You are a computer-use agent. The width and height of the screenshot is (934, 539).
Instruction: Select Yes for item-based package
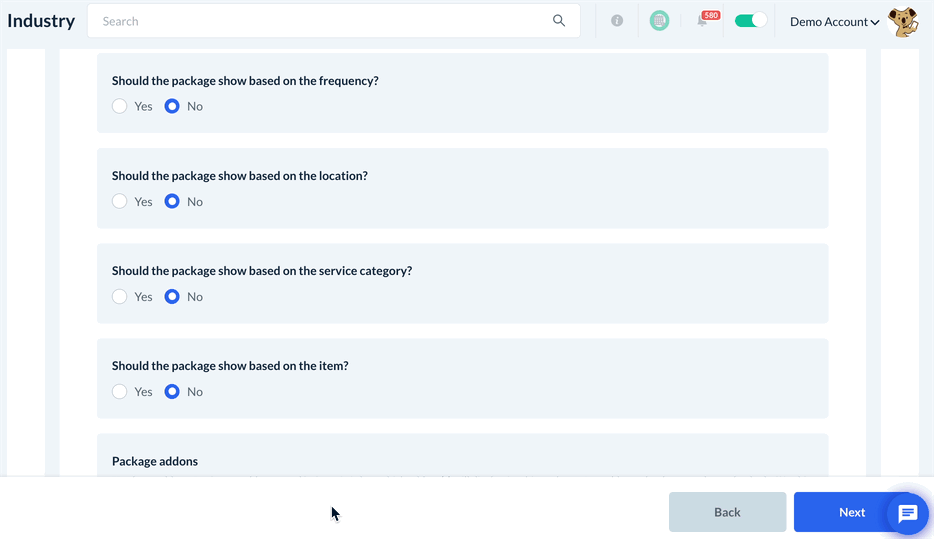tap(120, 392)
